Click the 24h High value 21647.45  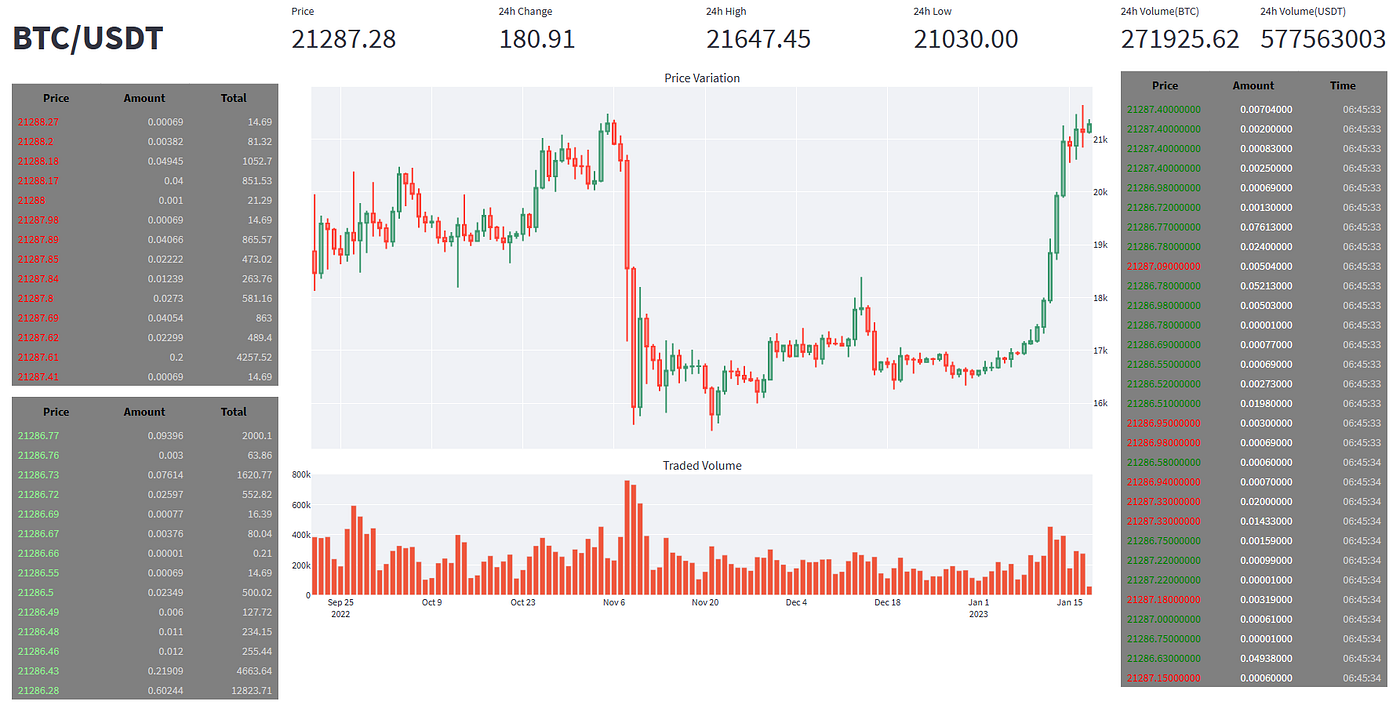point(758,39)
